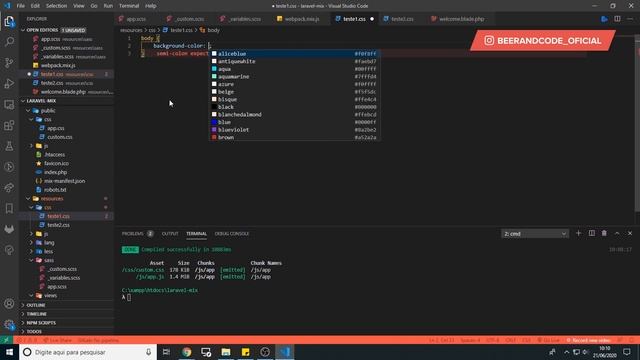Collapse the public folder
Image resolution: width=640 pixels, height=360 pixels.
48,111
